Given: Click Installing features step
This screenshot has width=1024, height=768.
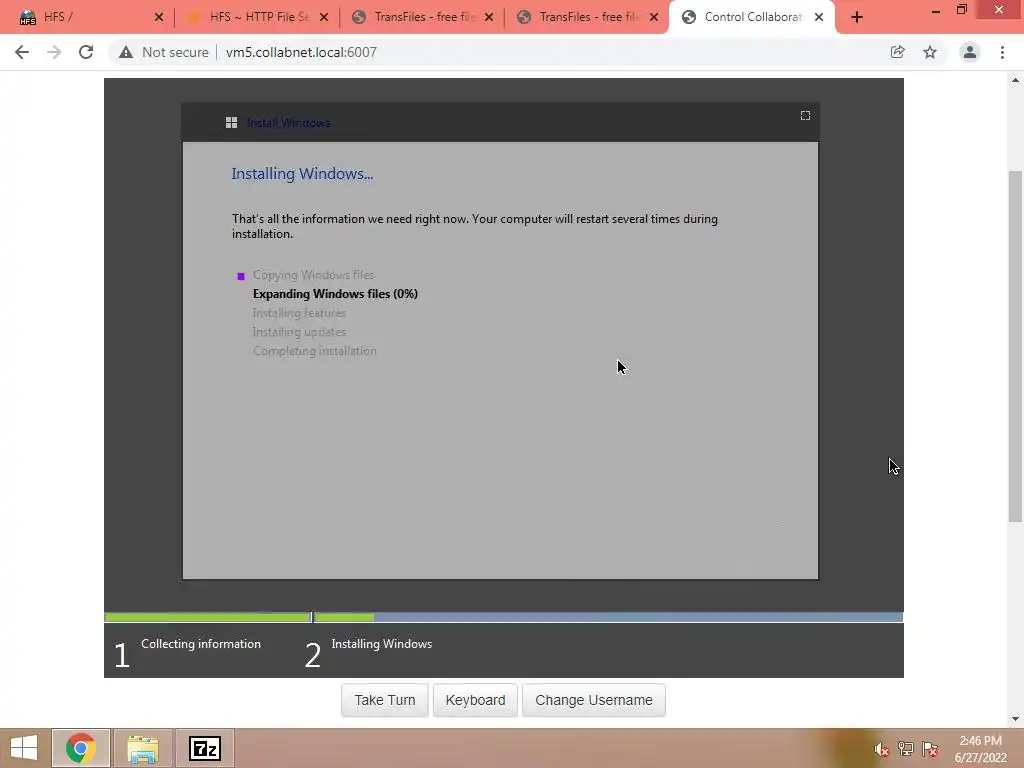Looking at the screenshot, I should coord(299,313).
